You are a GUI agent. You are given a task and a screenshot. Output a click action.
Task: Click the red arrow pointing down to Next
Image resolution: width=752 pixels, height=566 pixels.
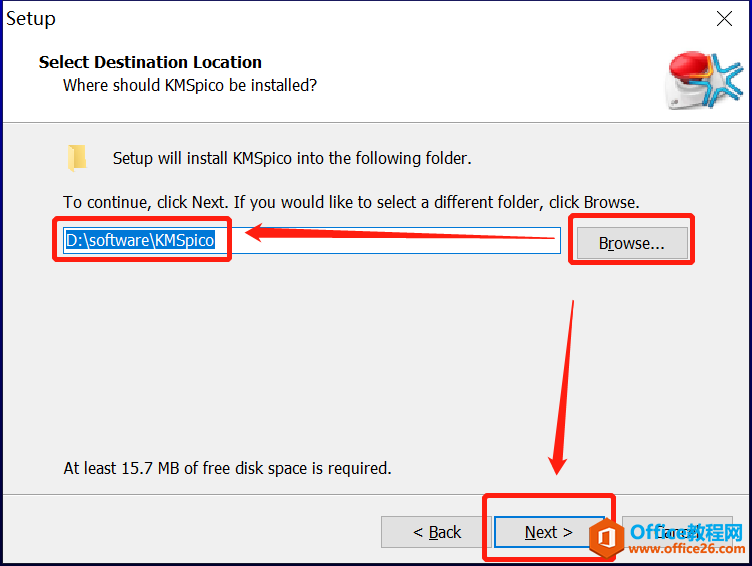[x=562, y=388]
